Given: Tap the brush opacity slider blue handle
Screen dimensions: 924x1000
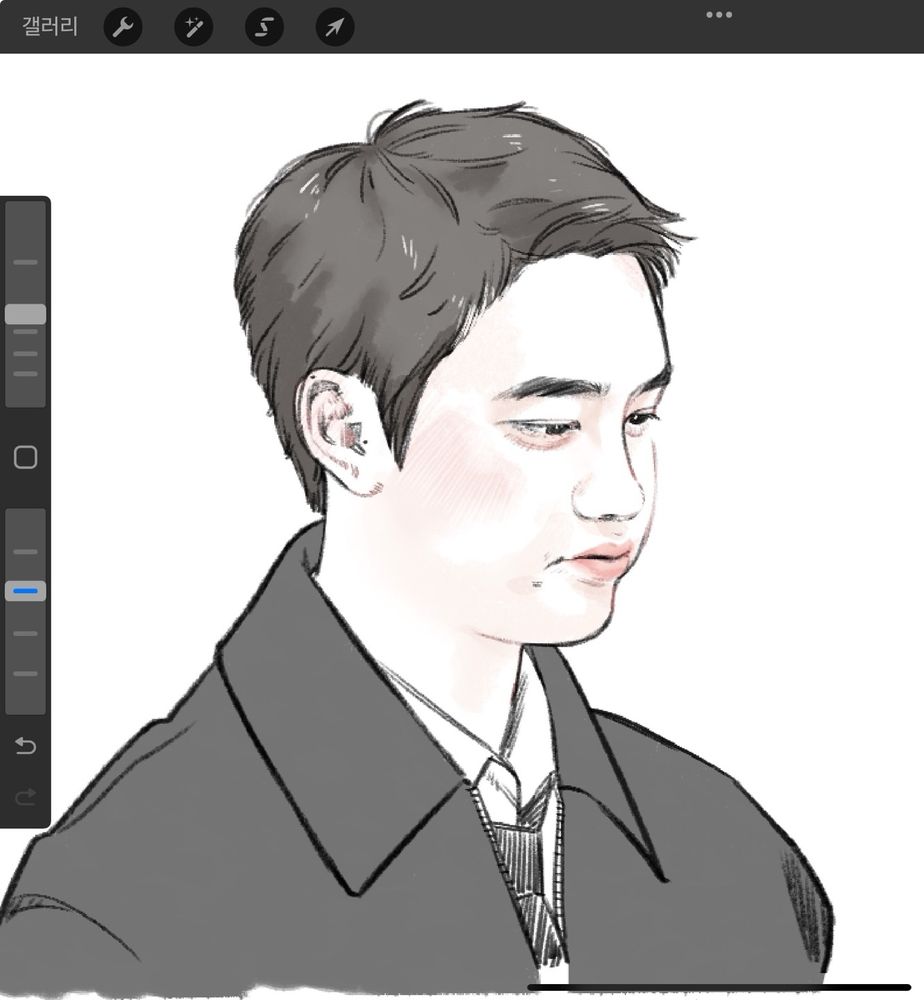Looking at the screenshot, I should [26, 591].
